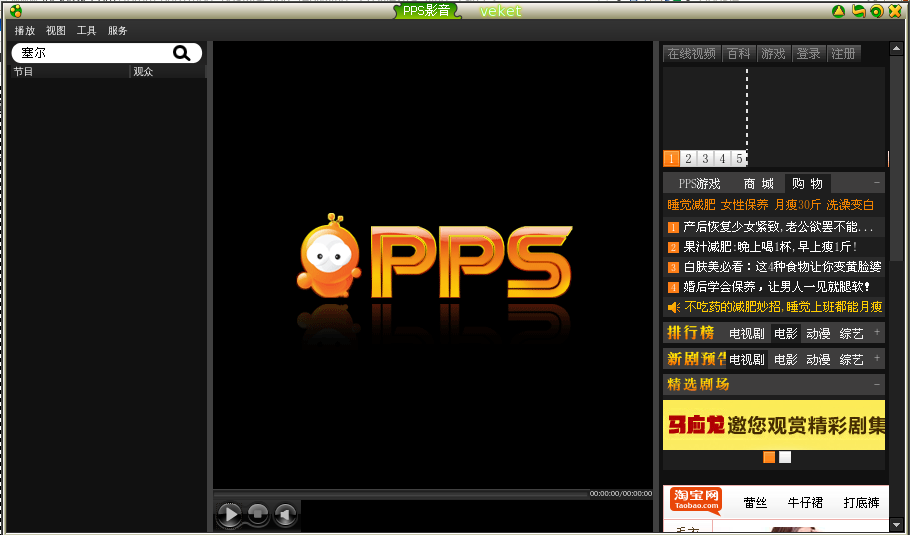The height and width of the screenshot is (535, 910).
Task: Collapse the 精选剧场 panel
Action: tap(877, 384)
